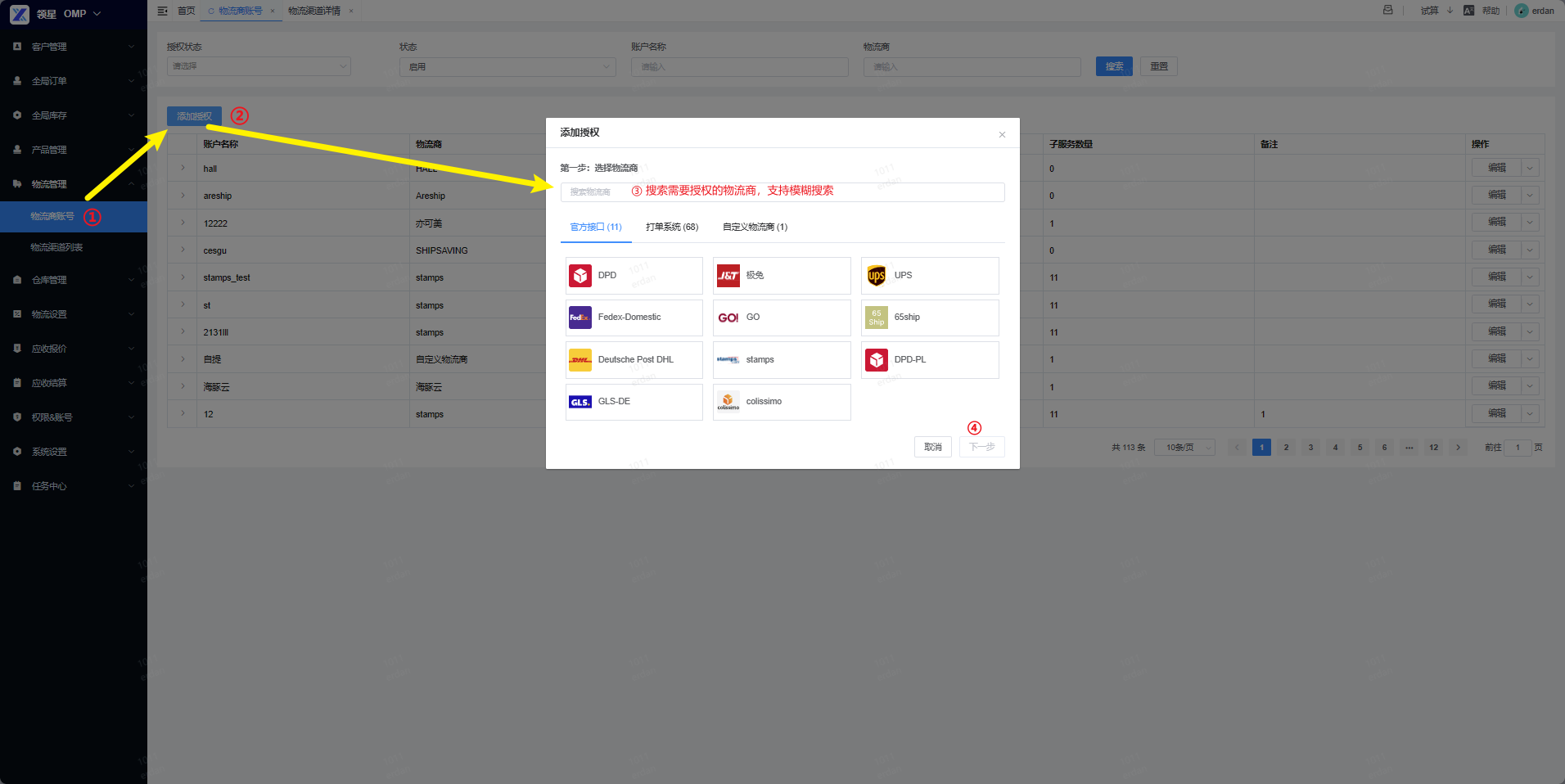Select the GLS-DE carrier icon
The width and height of the screenshot is (1565, 784).
point(580,402)
